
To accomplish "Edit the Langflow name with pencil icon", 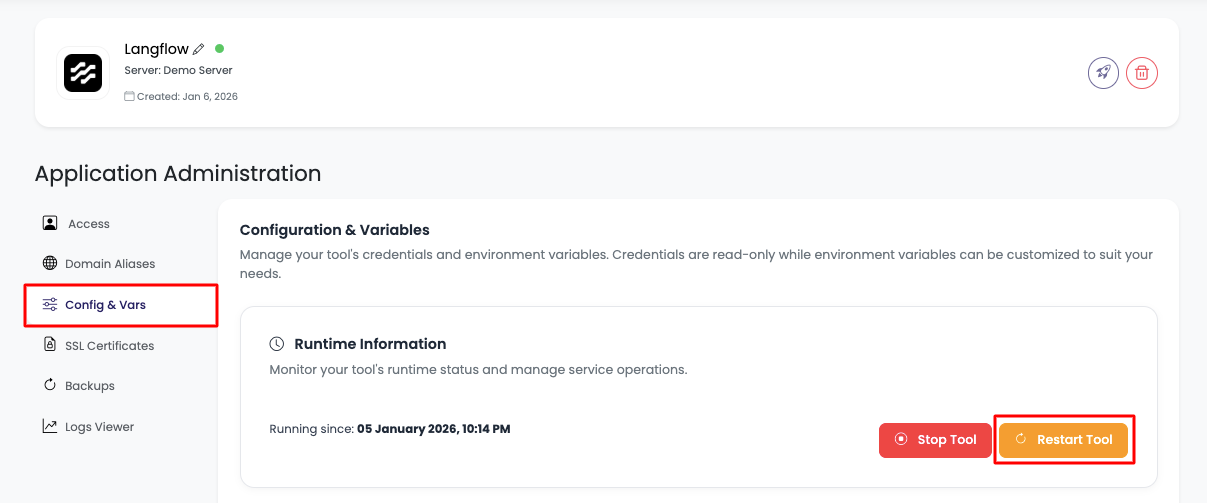I will [199, 49].
